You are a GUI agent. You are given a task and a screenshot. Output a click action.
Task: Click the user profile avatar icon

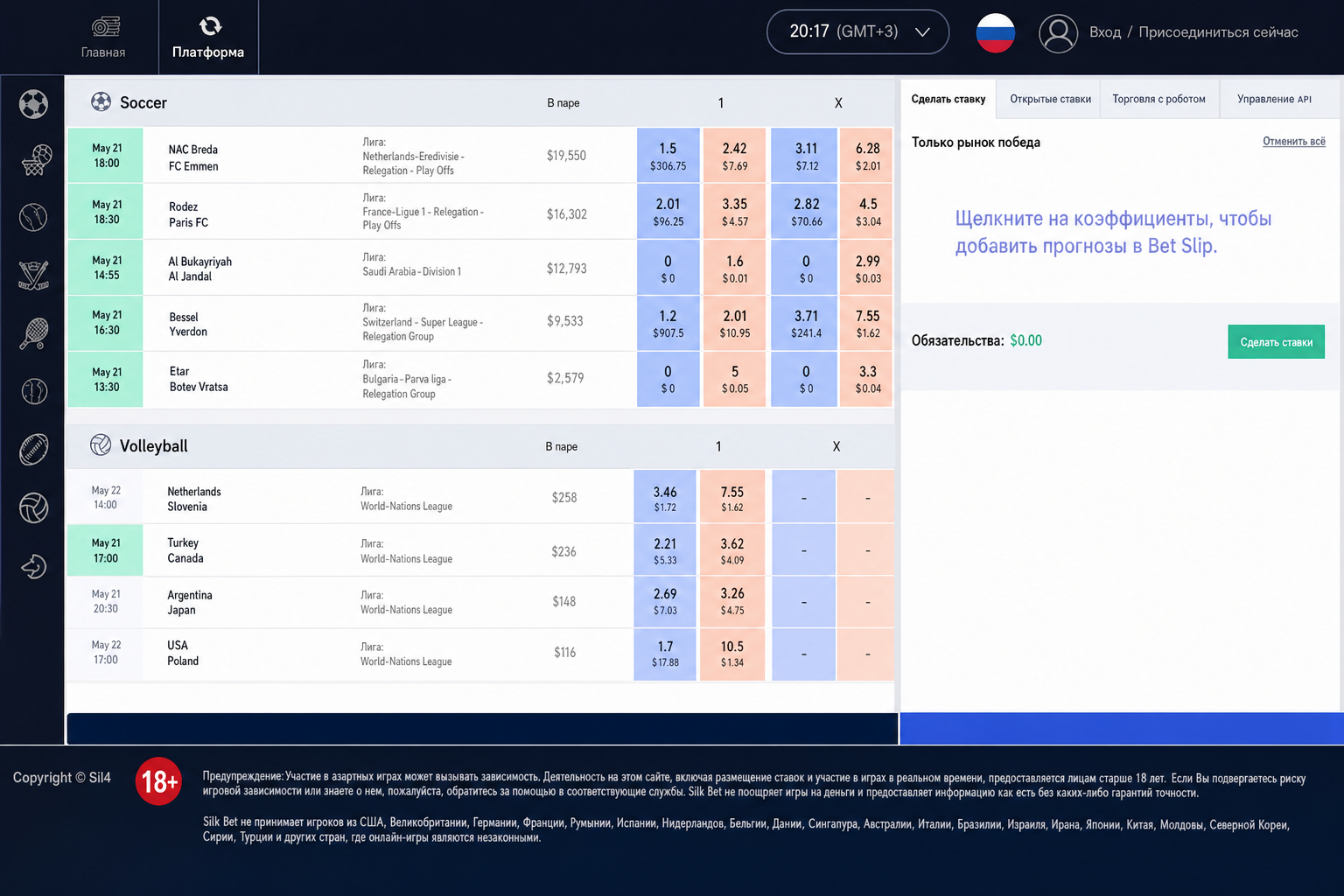(1058, 33)
